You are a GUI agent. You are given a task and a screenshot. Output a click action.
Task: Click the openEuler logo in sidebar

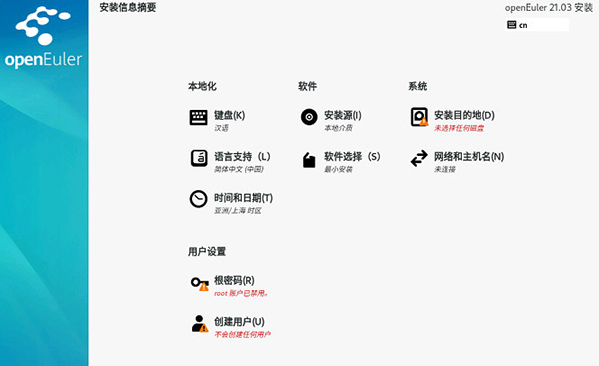43,37
